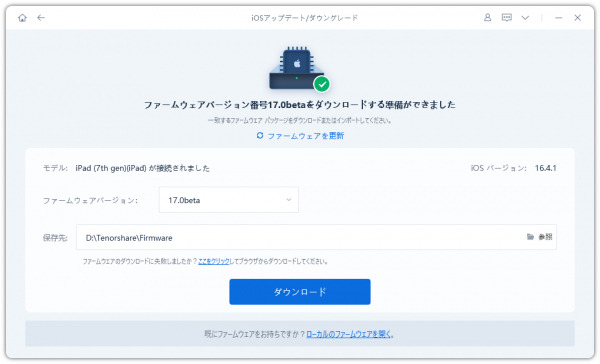Image resolution: width=600 pixels, height=364 pixels.
Task: Expand the title bar chevron menu
Action: click(525, 18)
